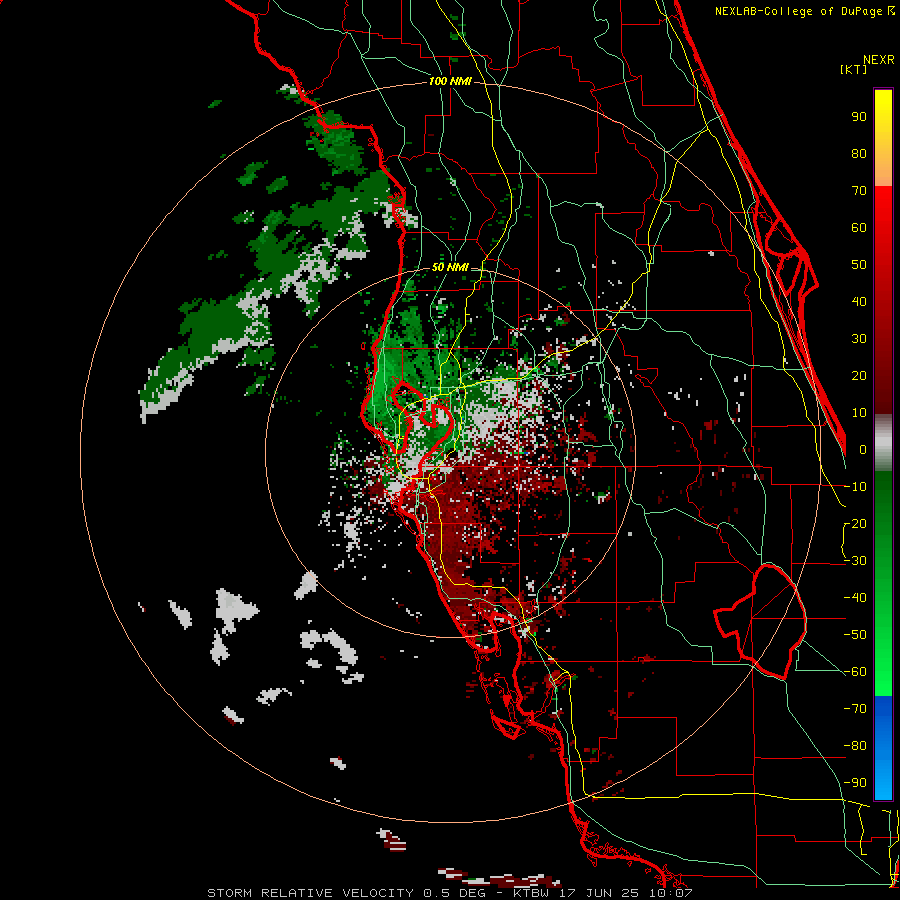
Task: Click the KTBW radar site identifier
Action: 531,893
